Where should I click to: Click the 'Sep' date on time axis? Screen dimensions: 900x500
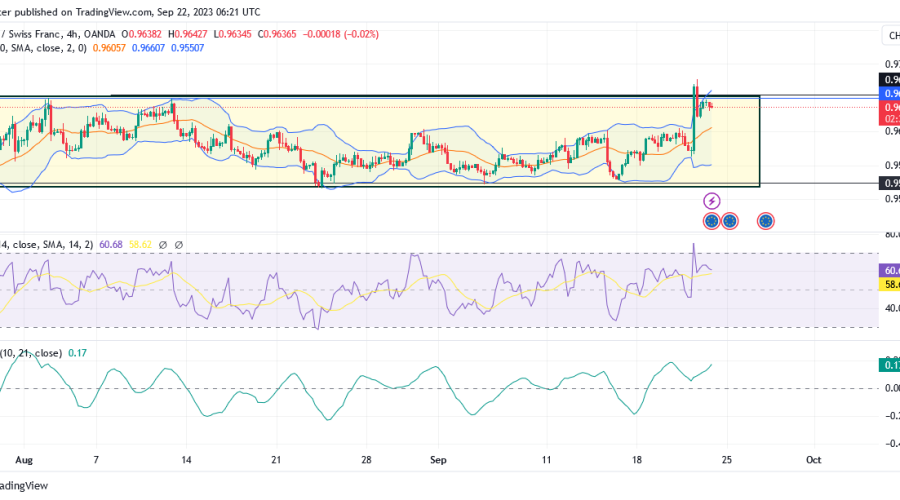click(x=438, y=460)
